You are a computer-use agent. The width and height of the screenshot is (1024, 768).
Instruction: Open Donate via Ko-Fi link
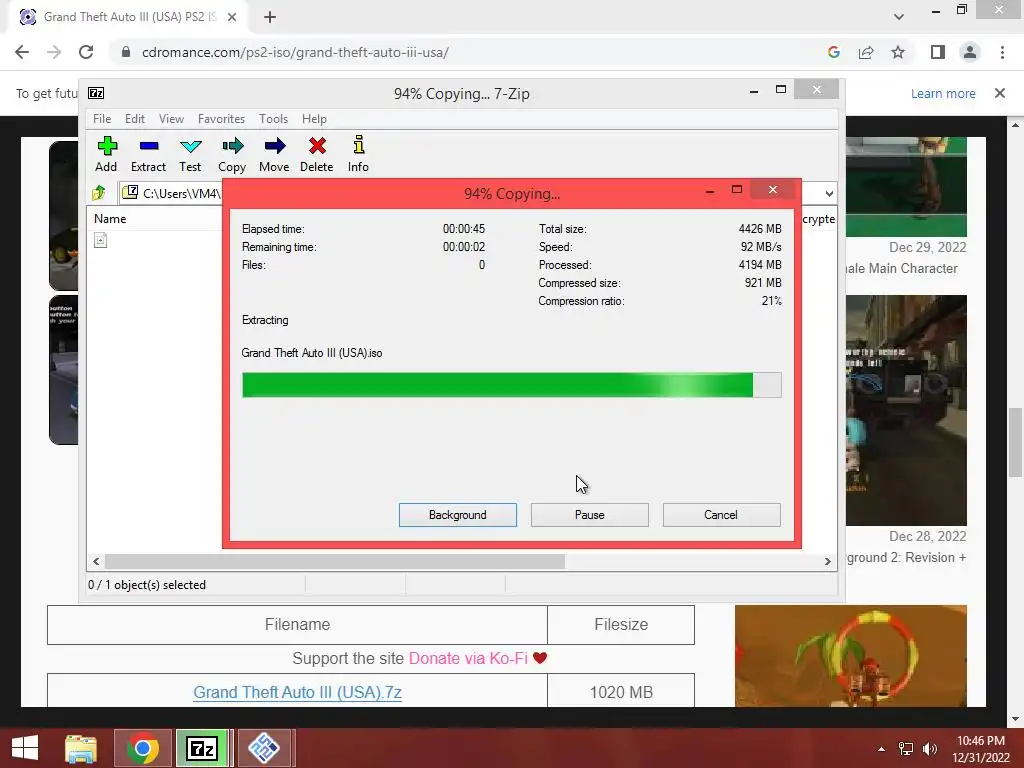point(468,658)
